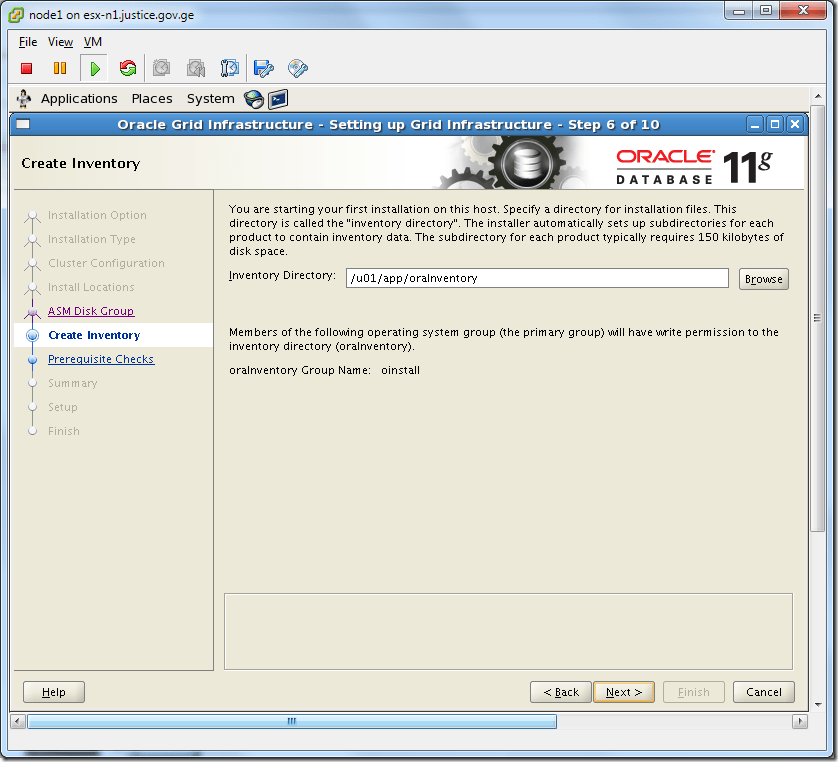The image size is (838, 762).
Task: Open the View menu
Action: 60,42
